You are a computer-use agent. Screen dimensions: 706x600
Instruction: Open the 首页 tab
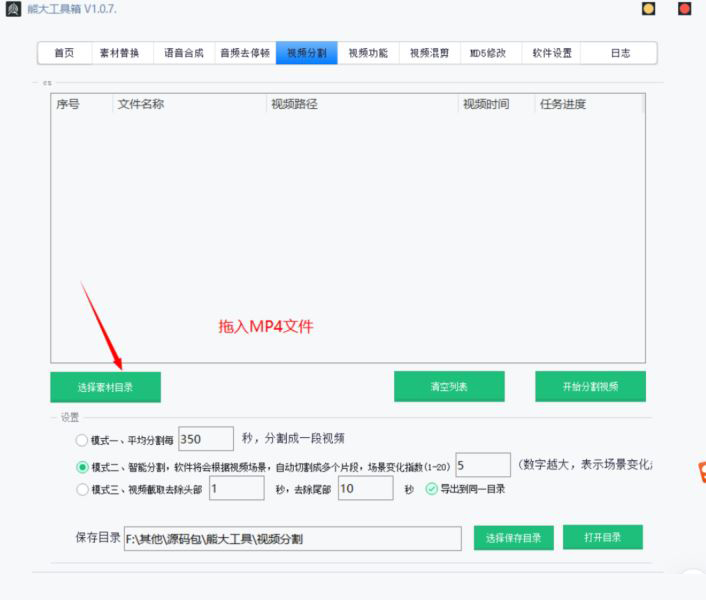pos(64,53)
